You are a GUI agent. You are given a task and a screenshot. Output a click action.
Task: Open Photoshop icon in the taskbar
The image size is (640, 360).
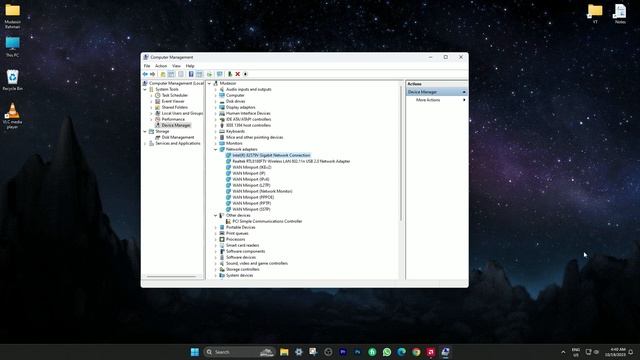[358, 352]
